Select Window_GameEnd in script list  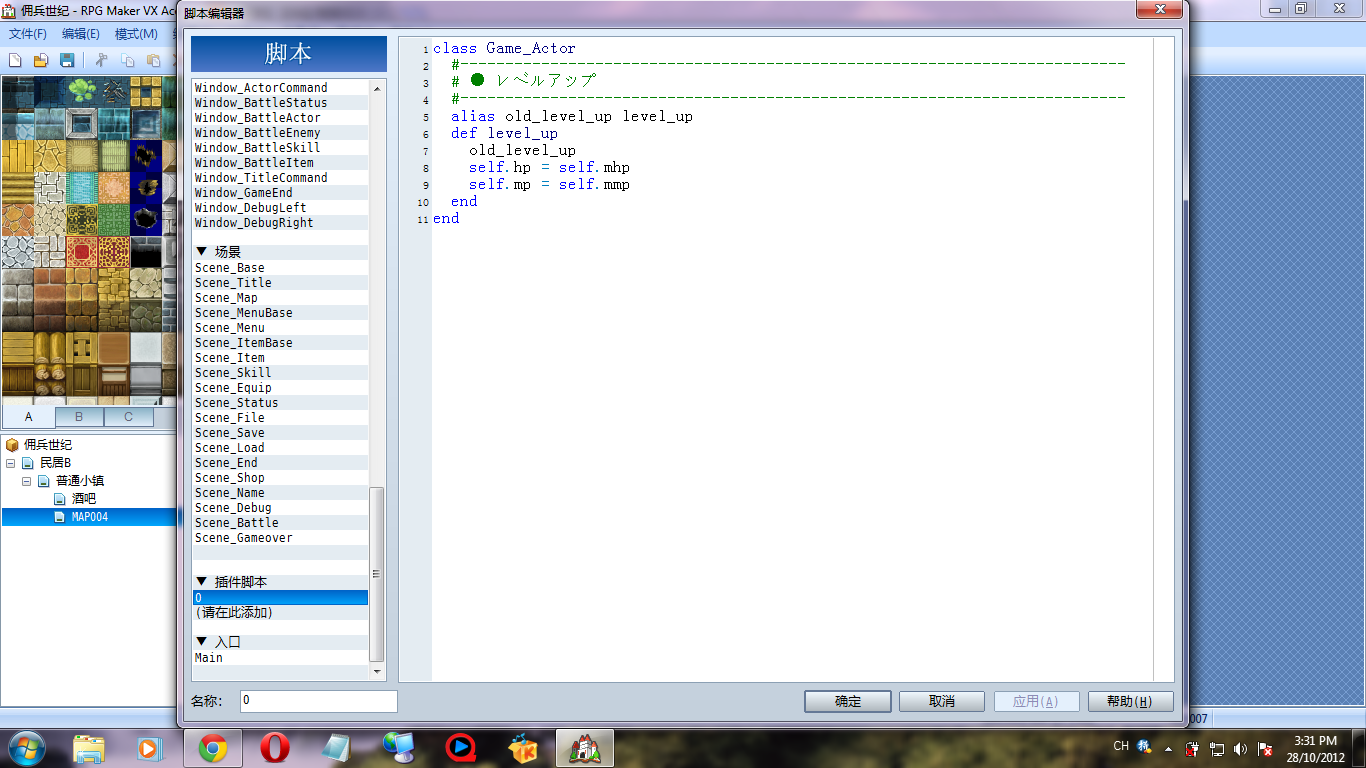click(x=281, y=193)
